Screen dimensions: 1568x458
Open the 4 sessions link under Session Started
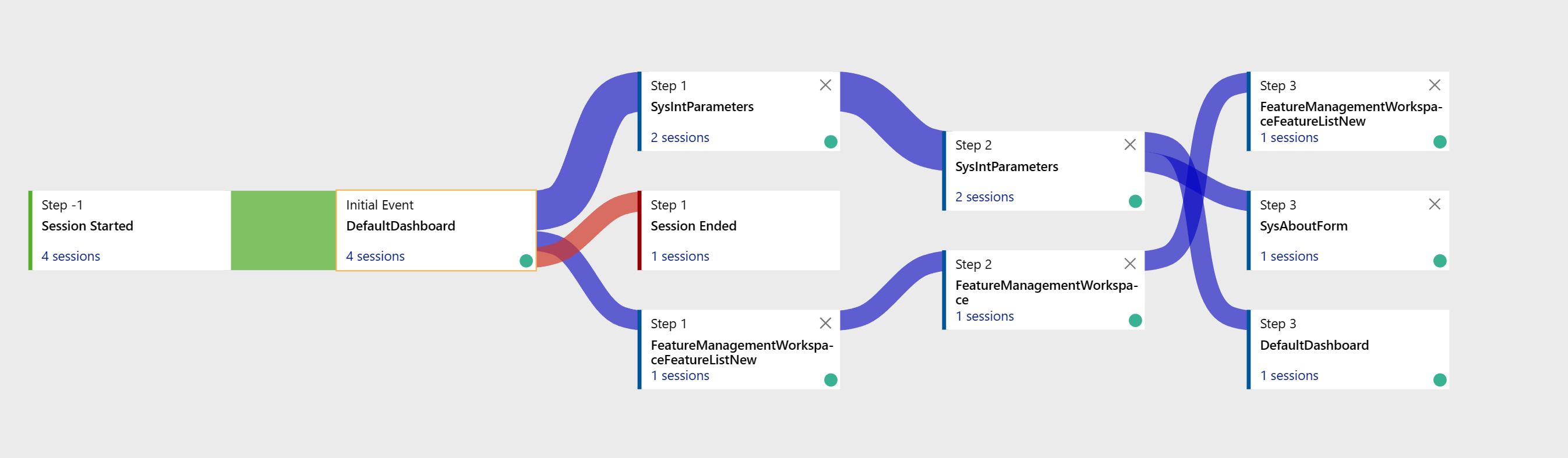click(70, 256)
